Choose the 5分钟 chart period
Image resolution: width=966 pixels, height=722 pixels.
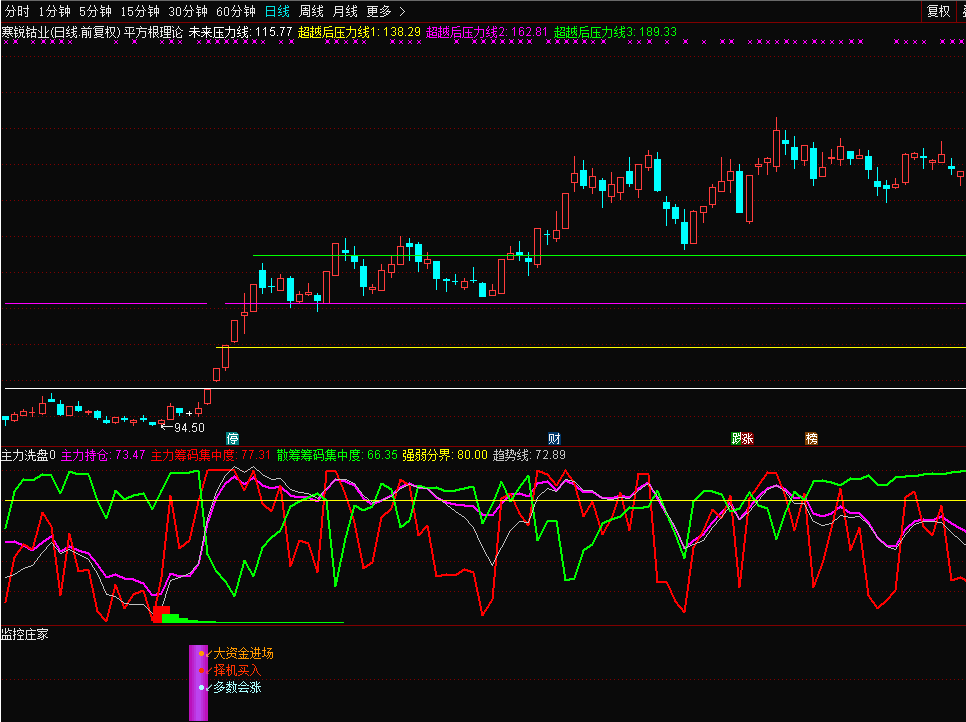click(x=95, y=11)
